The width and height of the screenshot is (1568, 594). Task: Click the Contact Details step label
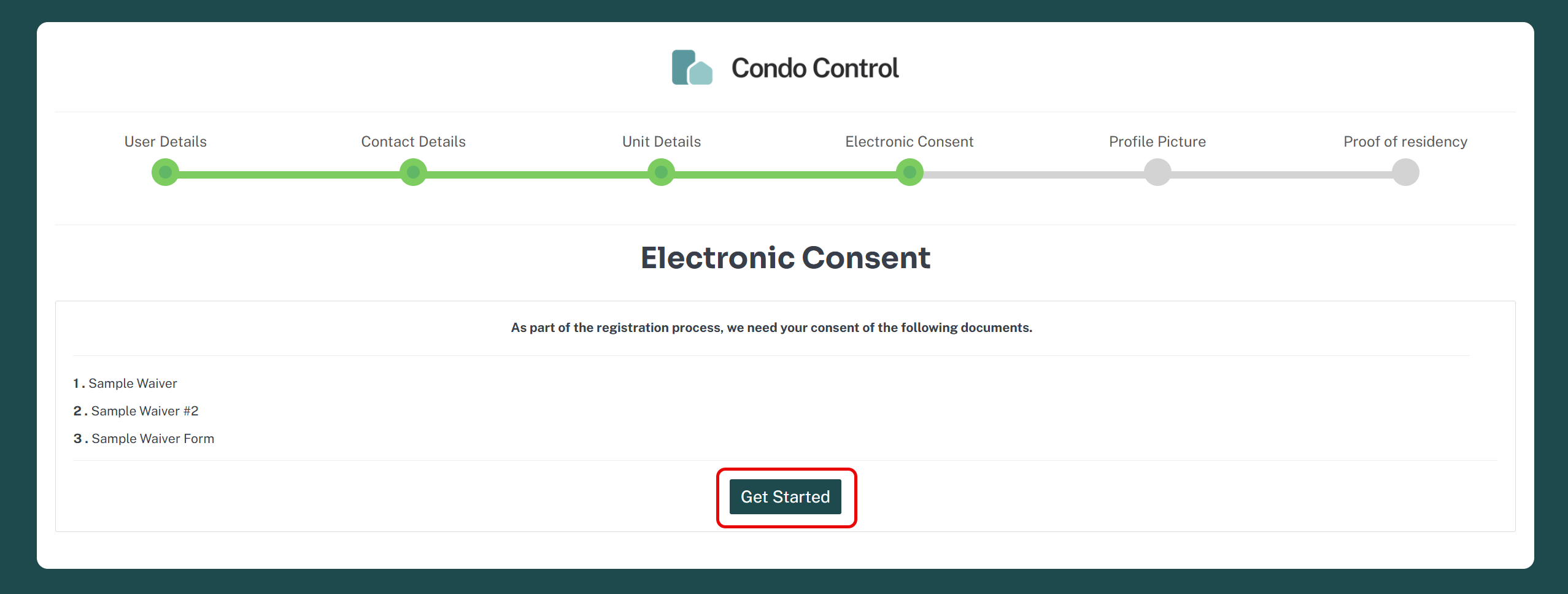point(414,142)
